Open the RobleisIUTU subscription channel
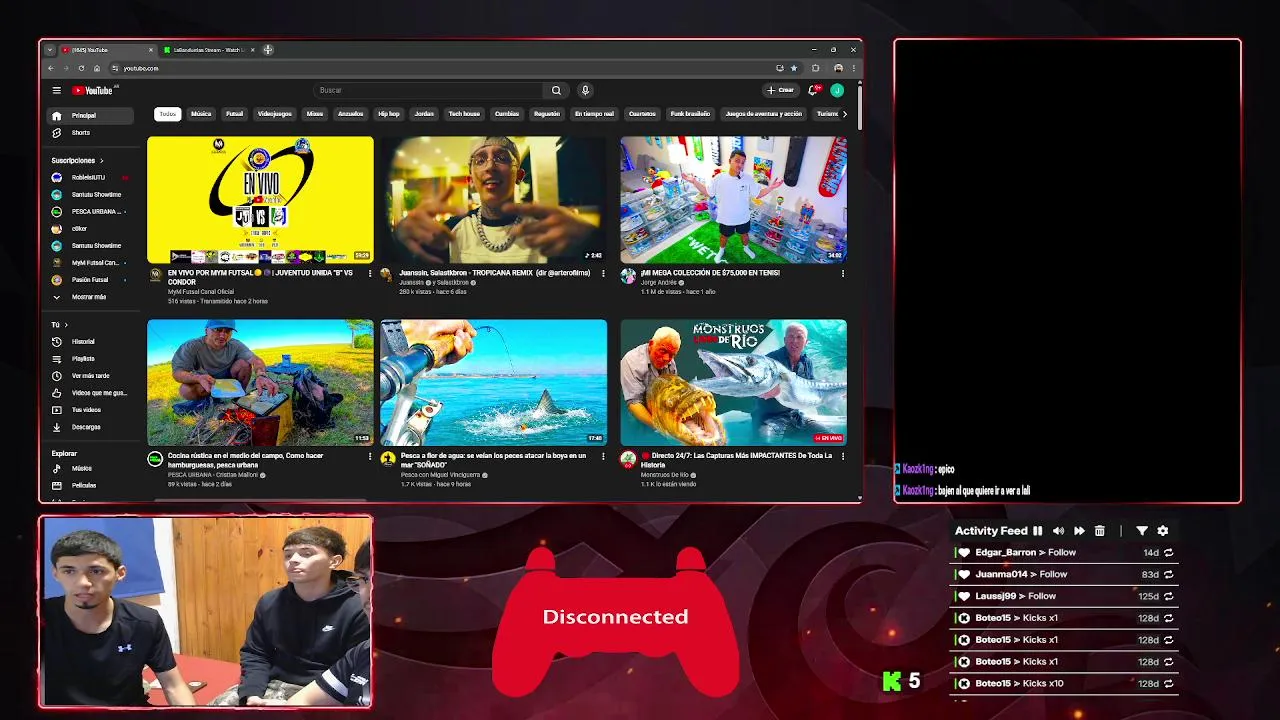The height and width of the screenshot is (720, 1280). [90, 177]
